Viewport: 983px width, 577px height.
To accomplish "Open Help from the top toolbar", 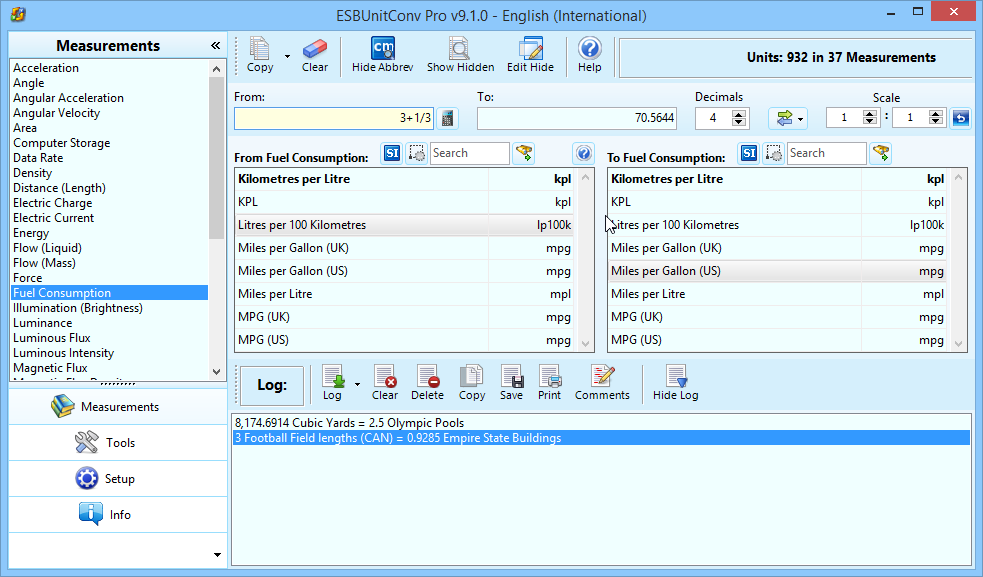I will [589, 55].
